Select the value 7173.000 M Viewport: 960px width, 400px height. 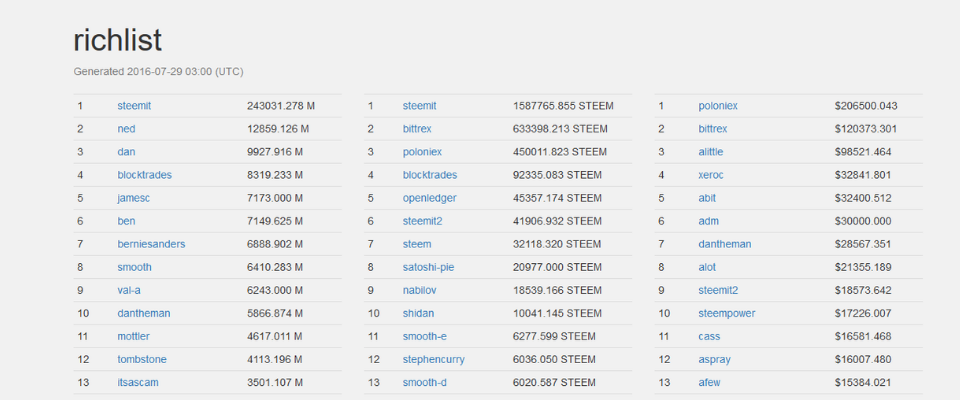[x=276, y=198]
